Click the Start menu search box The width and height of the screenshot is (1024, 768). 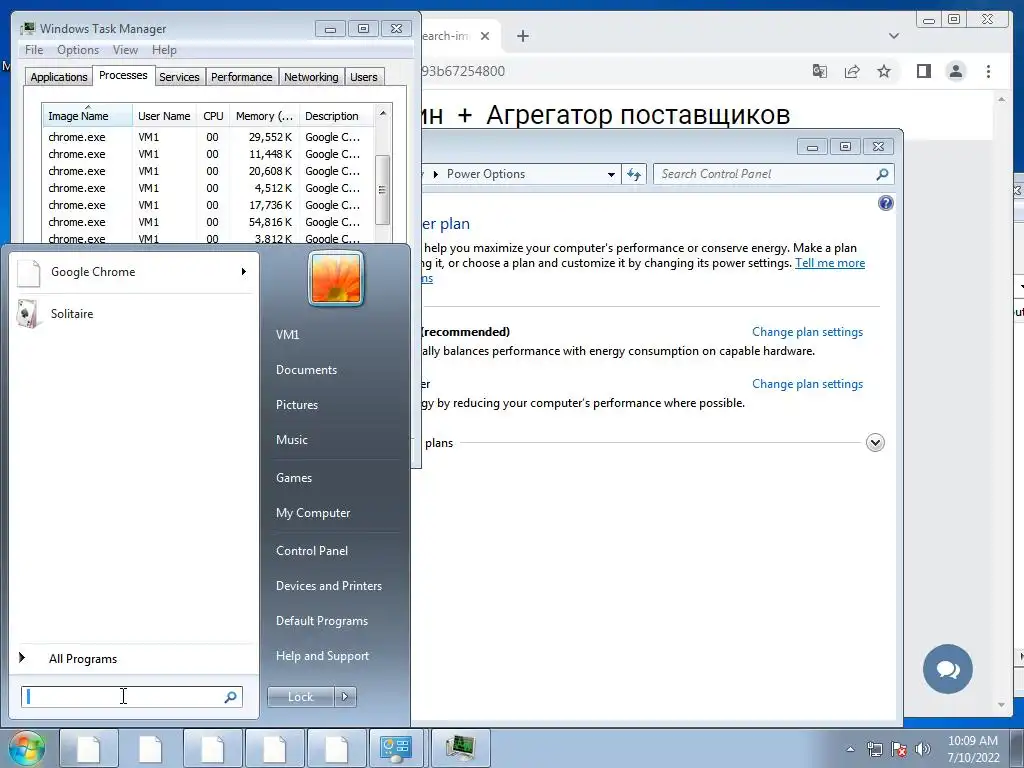131,697
